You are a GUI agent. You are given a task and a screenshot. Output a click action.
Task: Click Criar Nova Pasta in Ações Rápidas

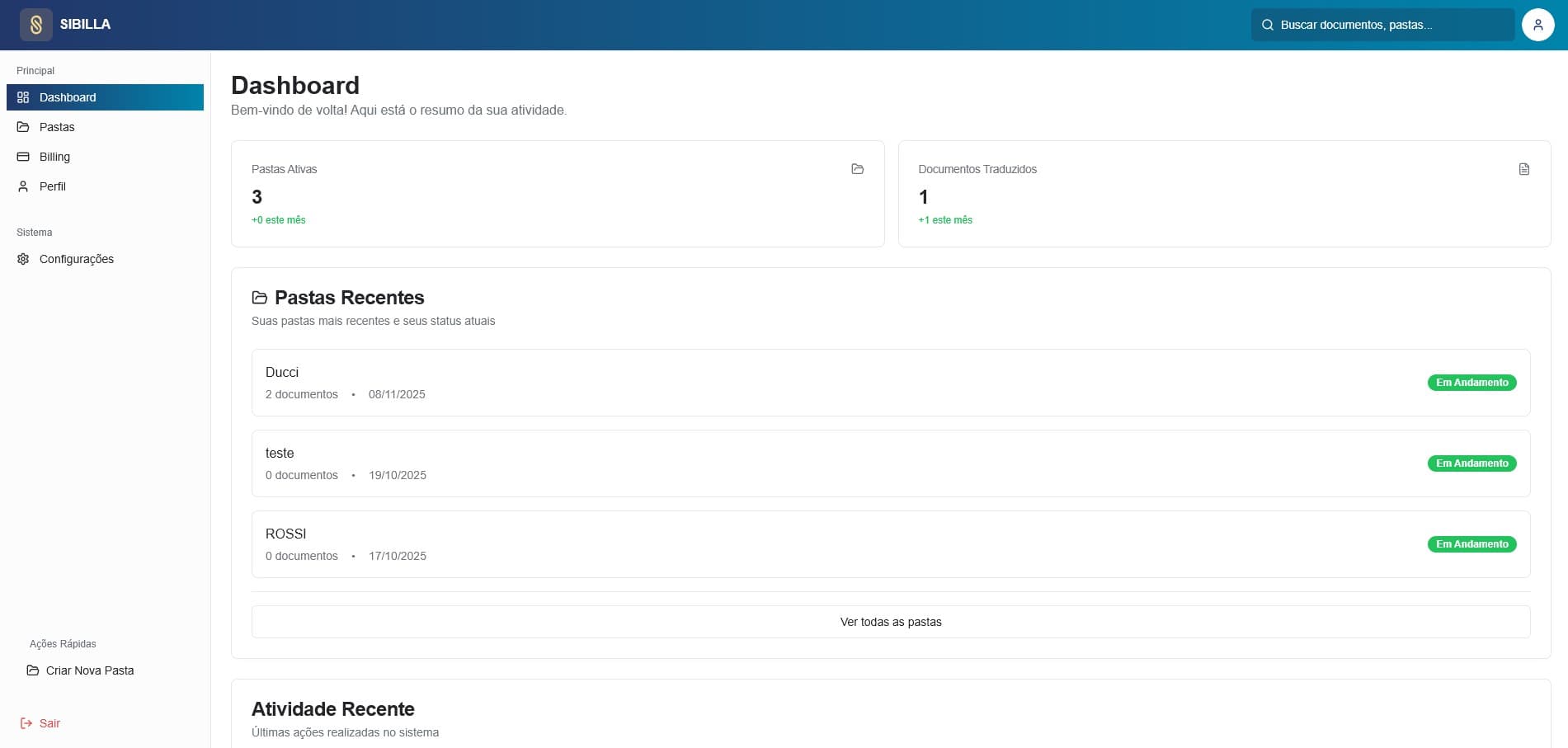[x=90, y=670]
